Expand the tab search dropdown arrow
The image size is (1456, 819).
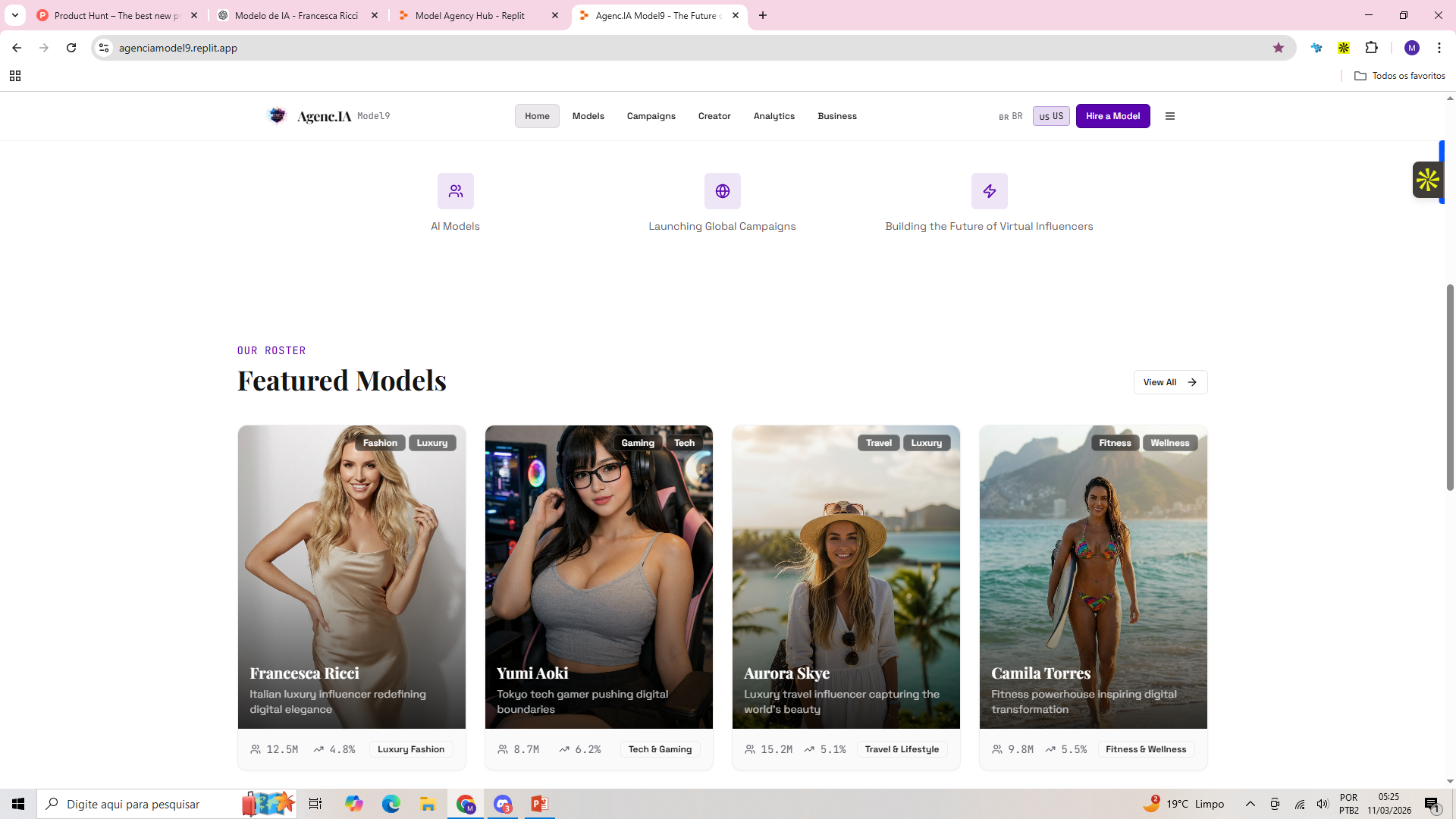click(14, 15)
